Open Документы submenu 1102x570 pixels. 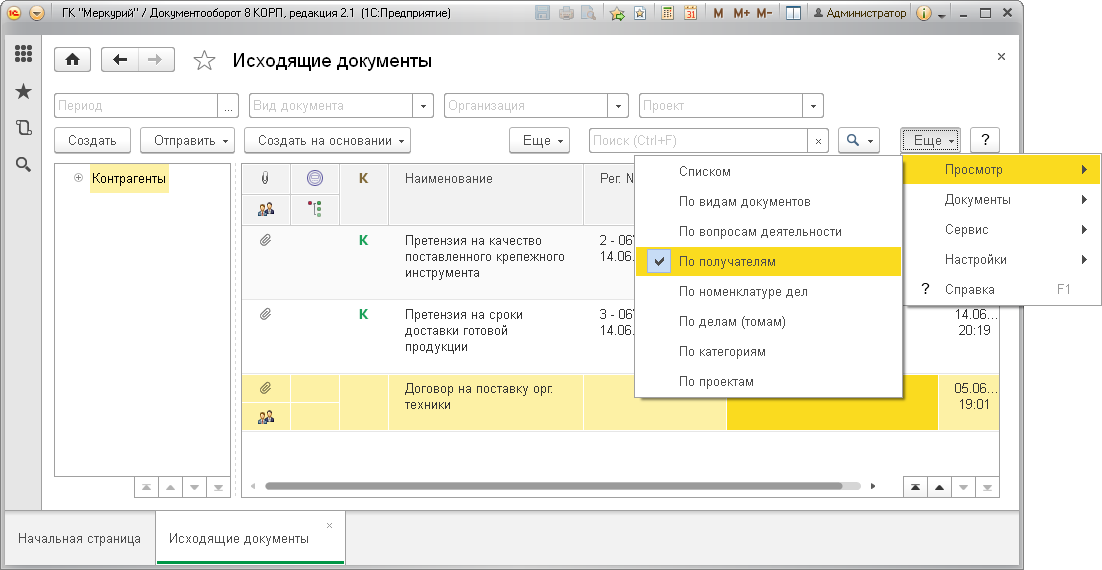coord(1001,200)
